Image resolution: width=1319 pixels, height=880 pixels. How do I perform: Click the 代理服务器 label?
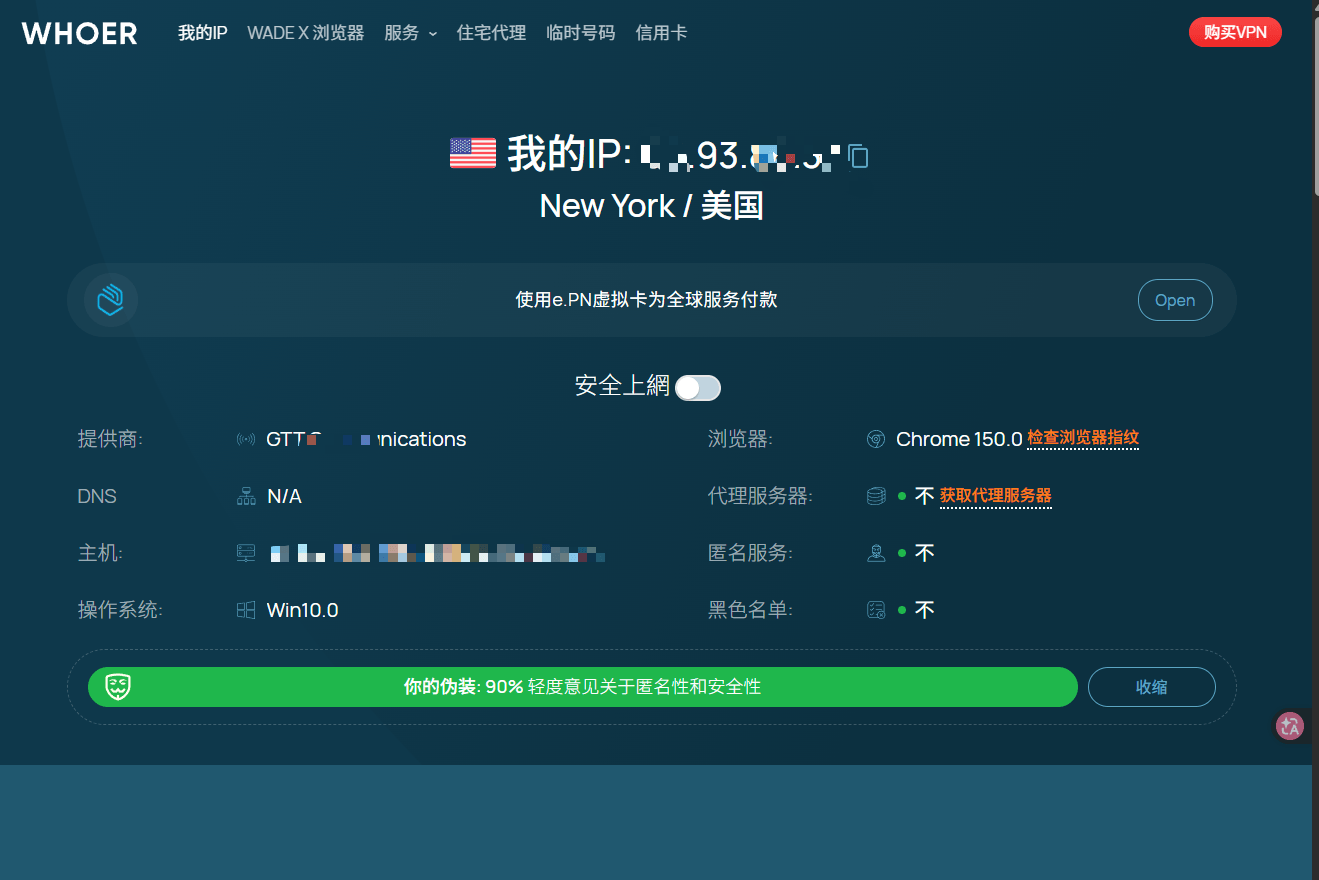(x=760, y=496)
